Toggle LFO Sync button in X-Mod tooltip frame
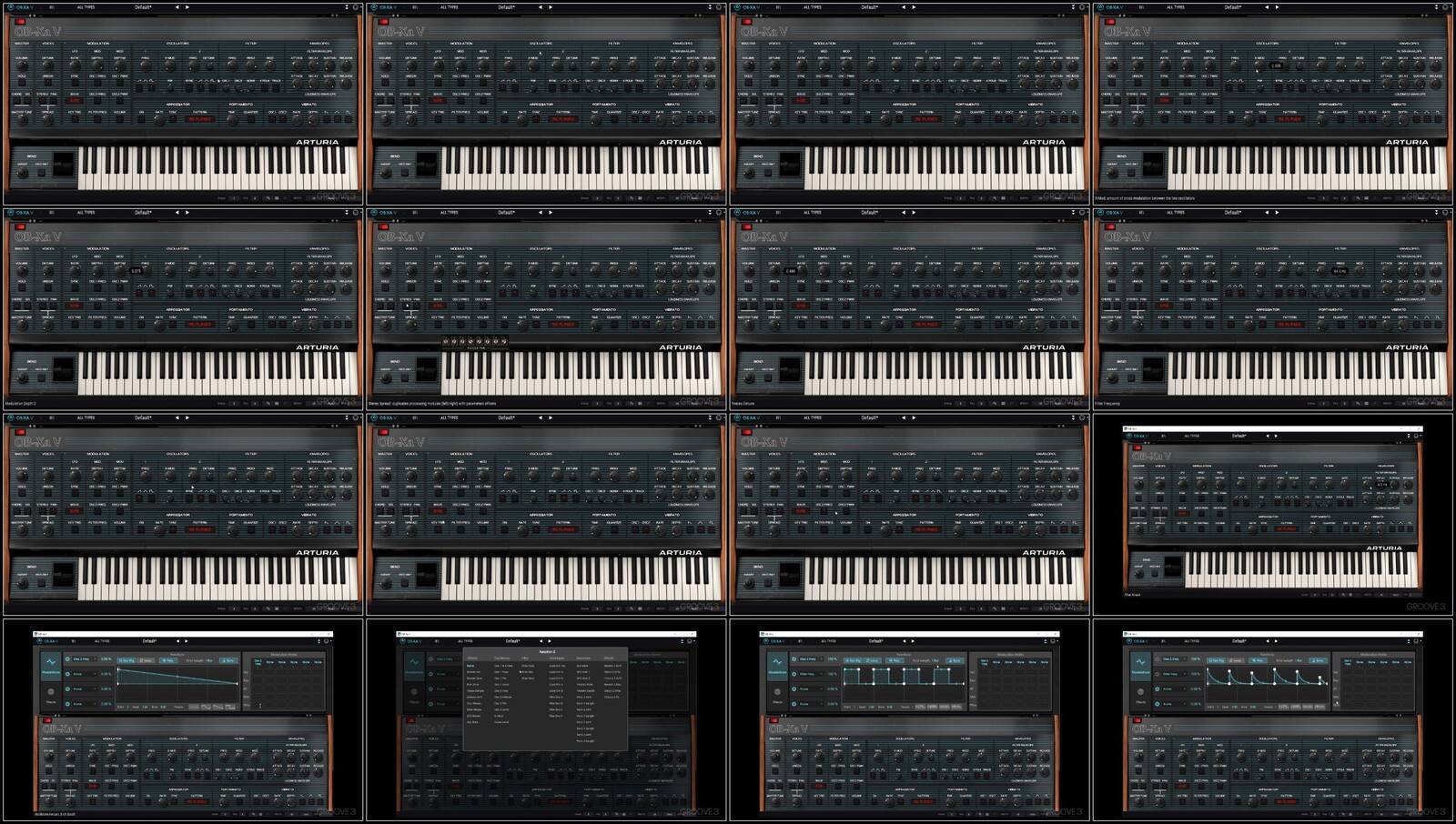This screenshot has width=1456, height=824. pos(1164,83)
